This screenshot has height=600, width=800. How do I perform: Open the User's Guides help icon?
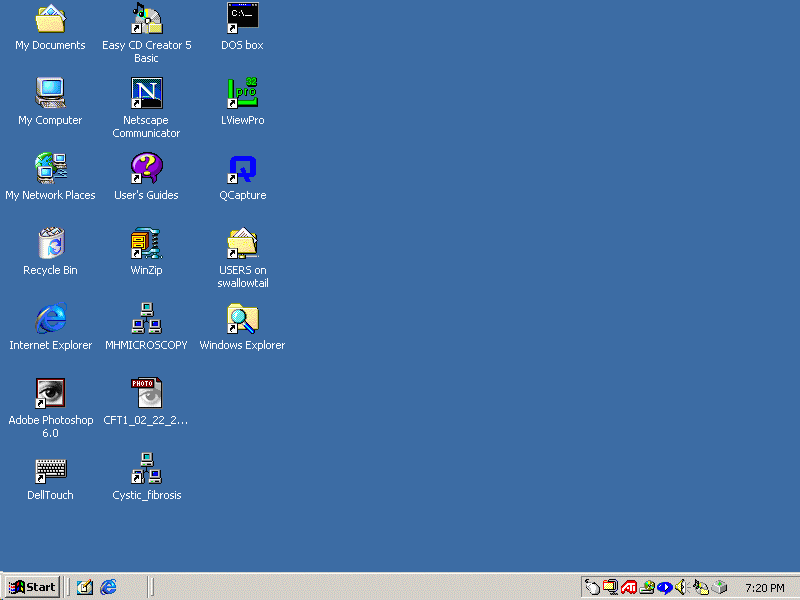[146, 169]
